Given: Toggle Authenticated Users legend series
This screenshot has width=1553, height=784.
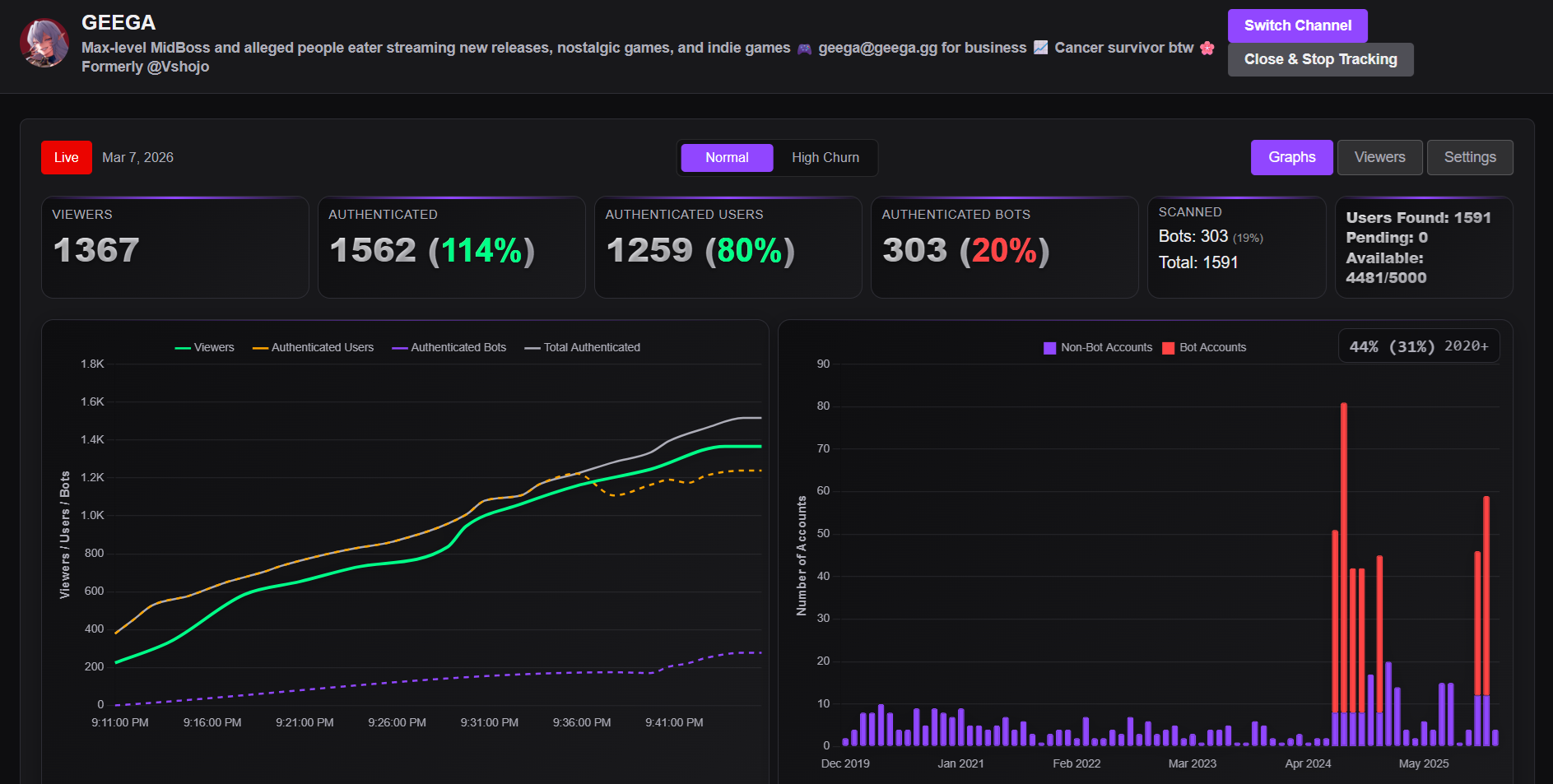Looking at the screenshot, I should [x=313, y=347].
